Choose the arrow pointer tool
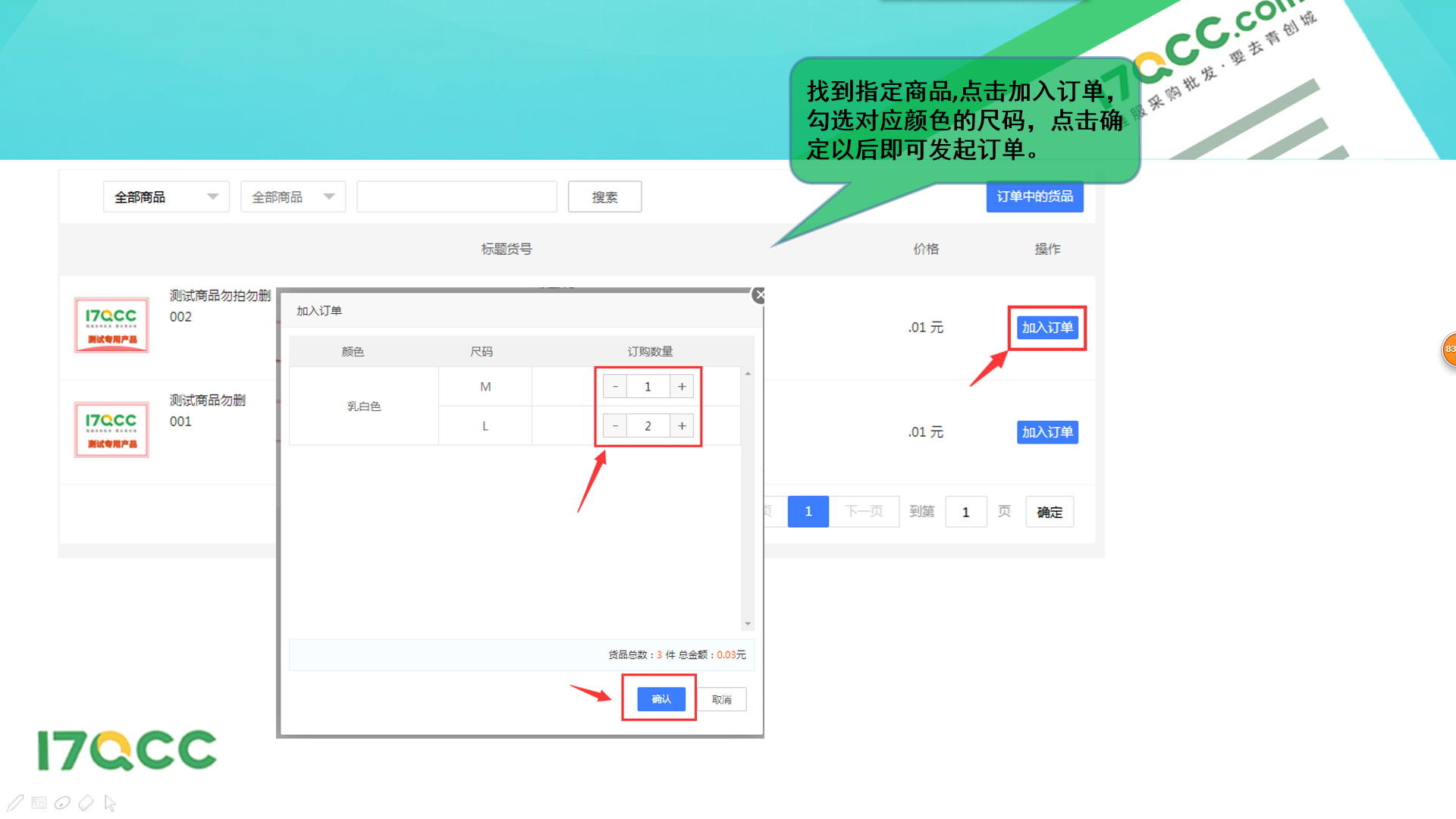 click(110, 802)
